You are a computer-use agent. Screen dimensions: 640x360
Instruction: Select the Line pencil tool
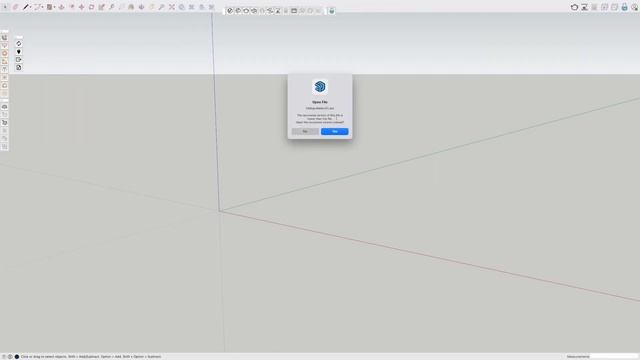tap(26, 7)
